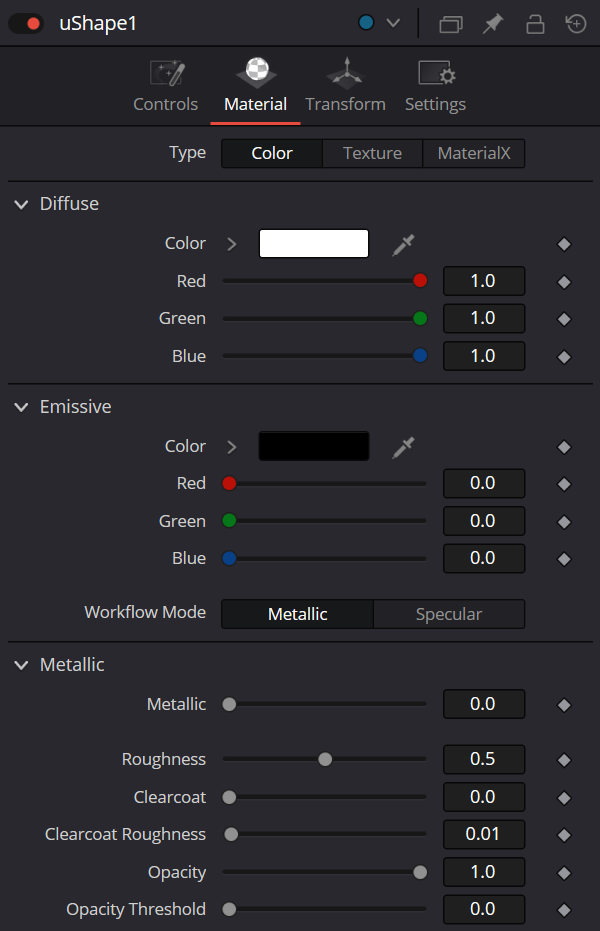Open the Settings tab
This screenshot has height=931, width=600.
(x=436, y=87)
